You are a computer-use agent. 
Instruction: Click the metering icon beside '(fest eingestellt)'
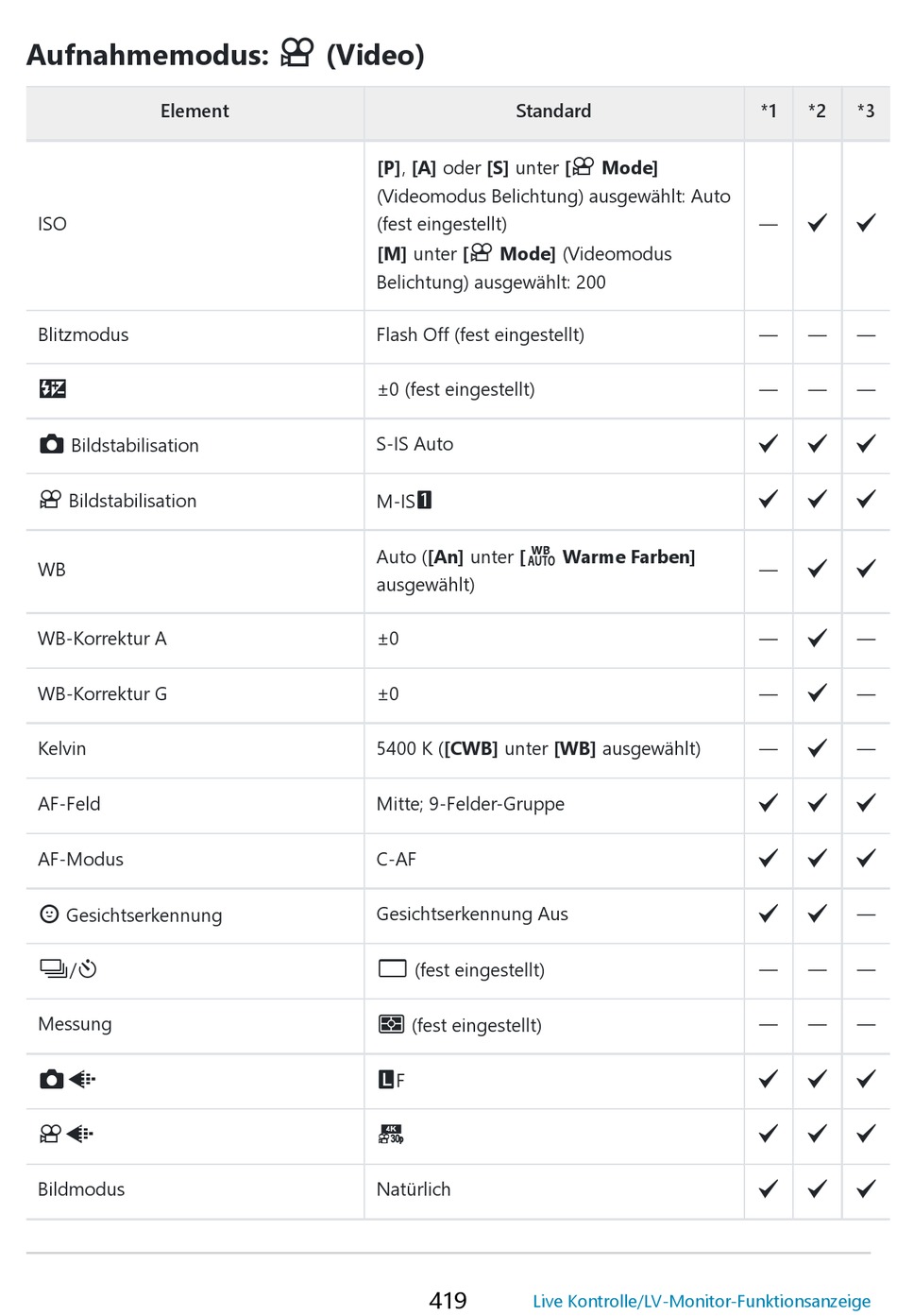[391, 1024]
